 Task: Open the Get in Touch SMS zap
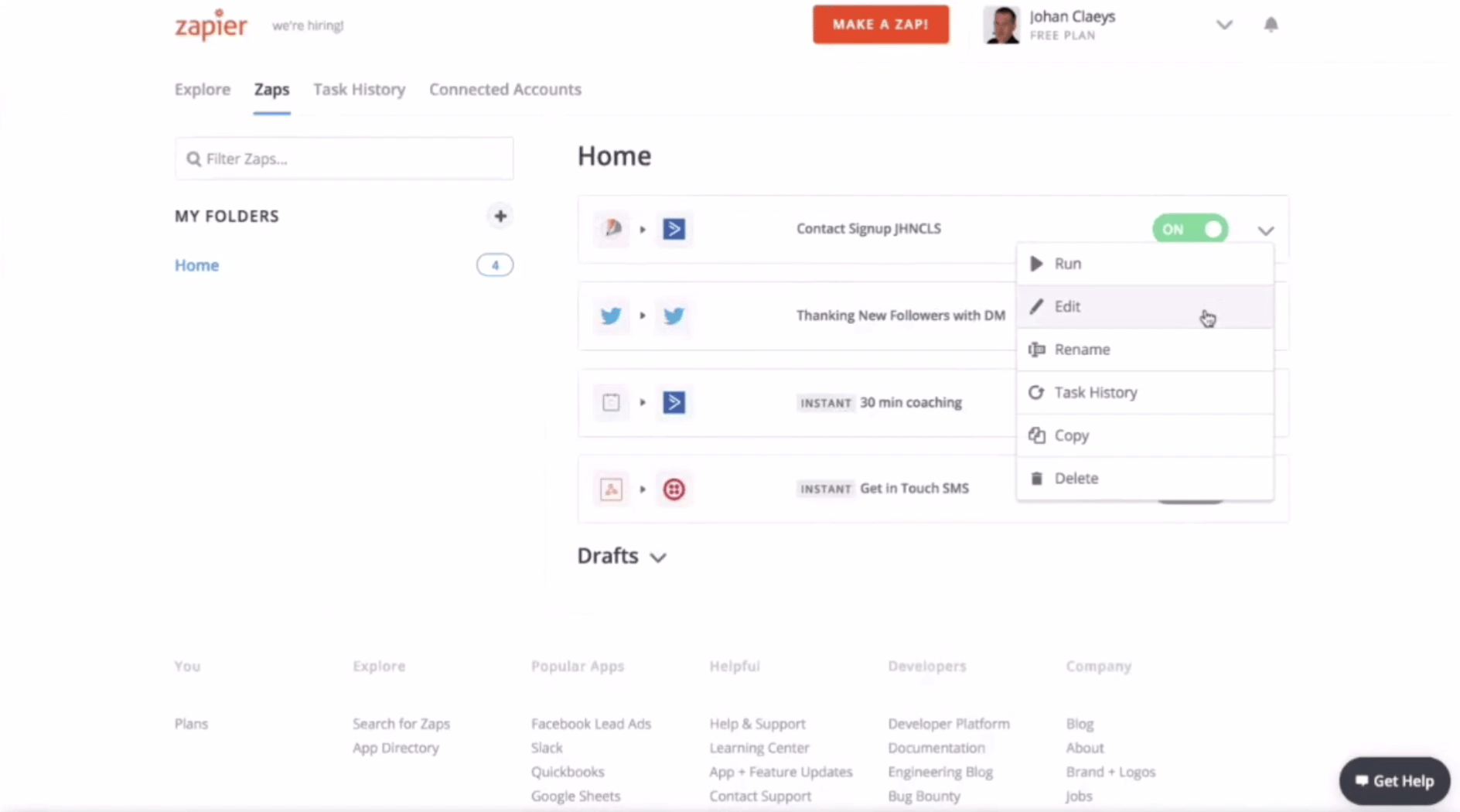pyautogui.click(x=914, y=489)
